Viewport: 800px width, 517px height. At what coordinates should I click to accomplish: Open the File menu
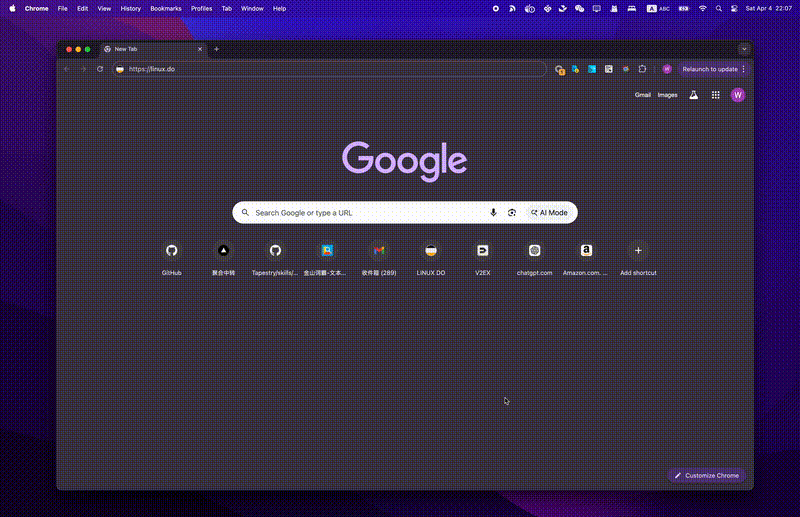(x=62, y=9)
